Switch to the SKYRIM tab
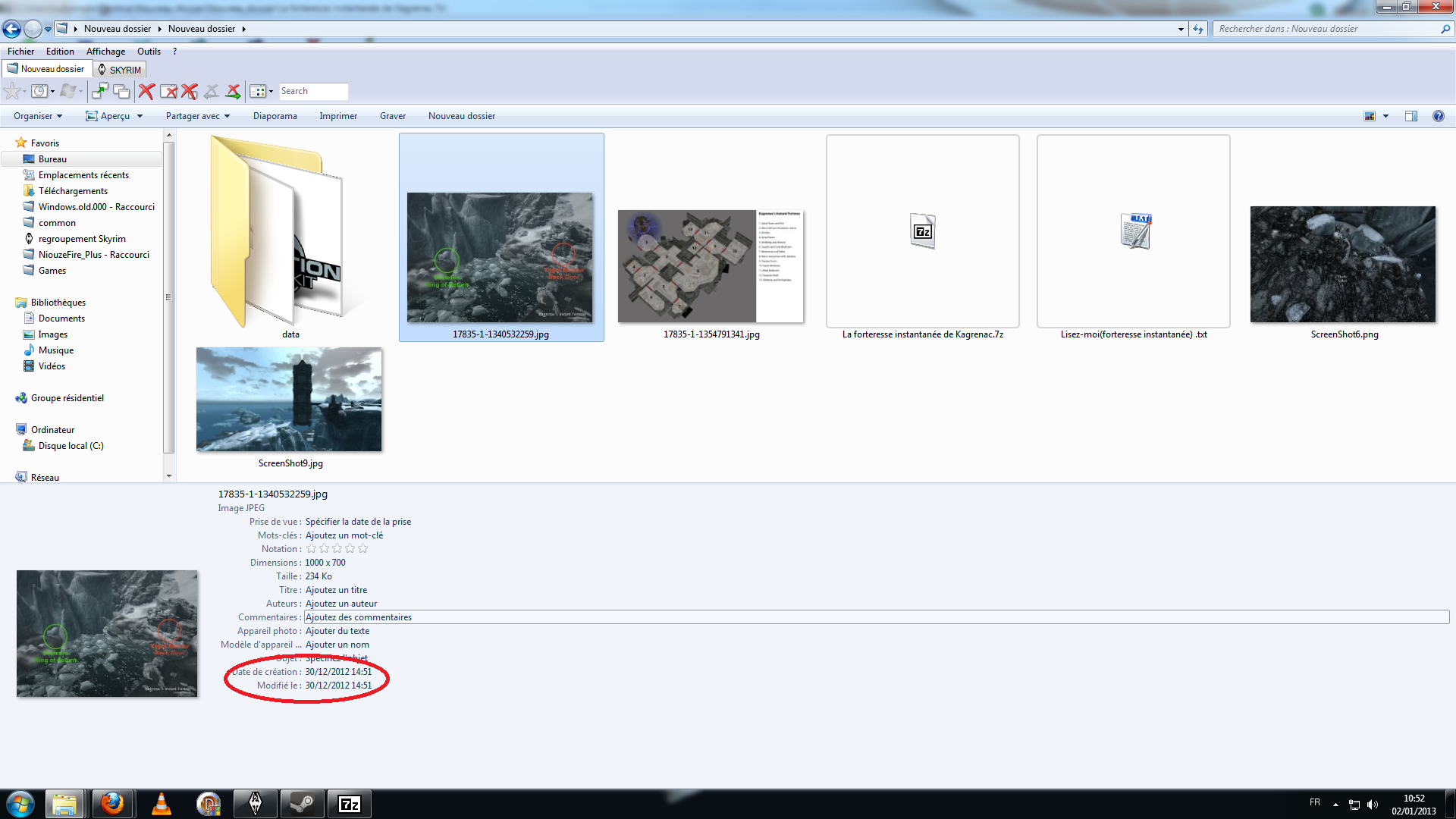Viewport: 1456px width, 819px height. pyautogui.click(x=120, y=70)
